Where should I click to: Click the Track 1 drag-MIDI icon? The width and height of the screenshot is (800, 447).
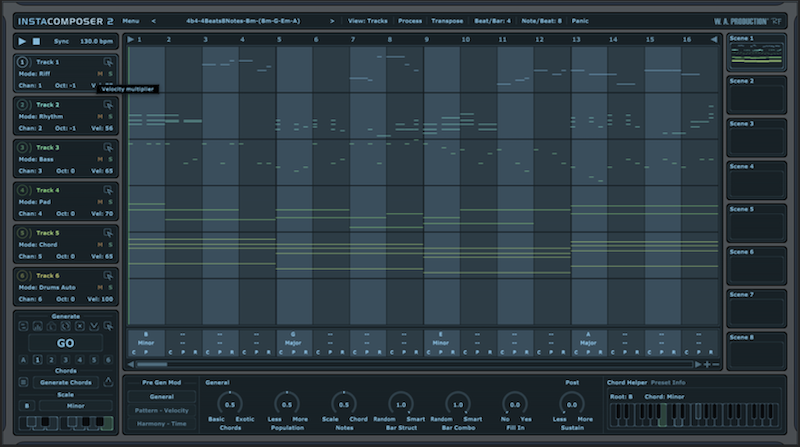[x=108, y=62]
